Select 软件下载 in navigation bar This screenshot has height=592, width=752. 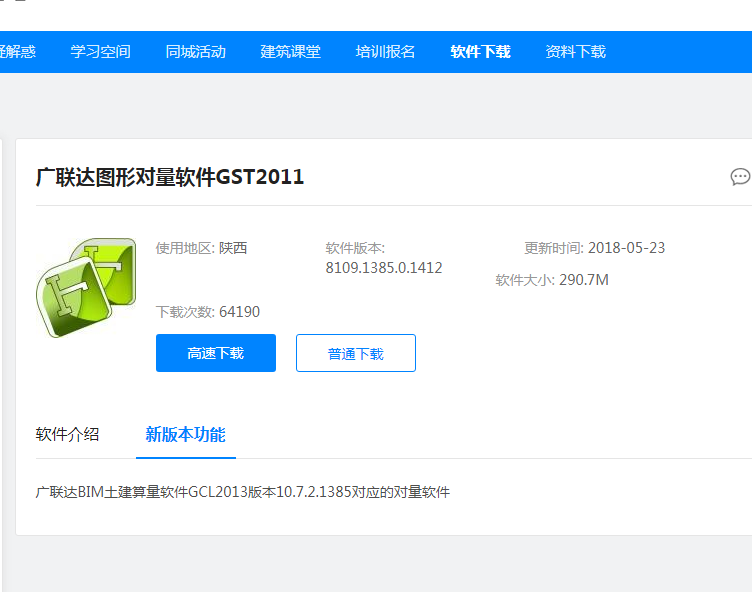point(481,52)
